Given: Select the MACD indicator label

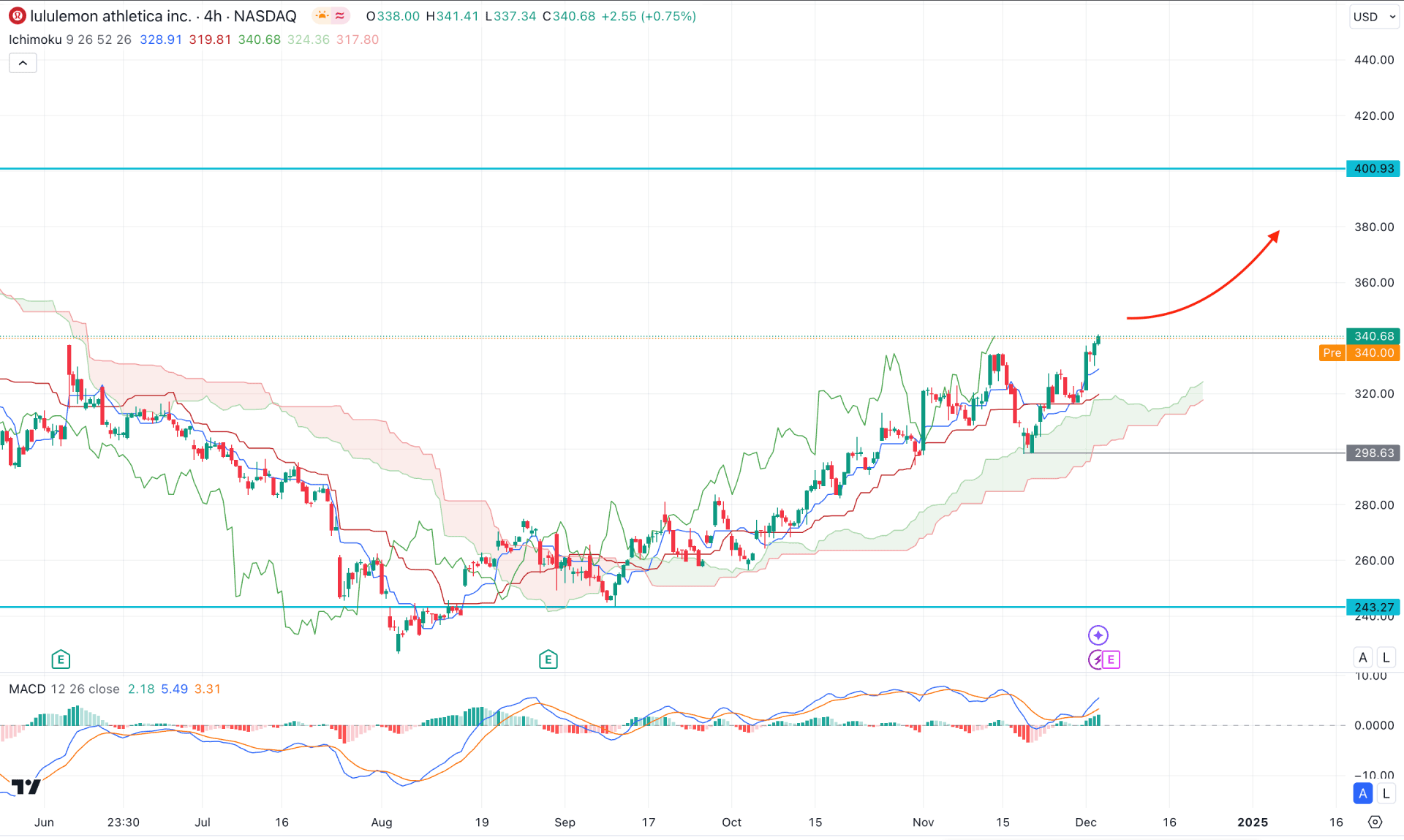Looking at the screenshot, I should (27, 689).
